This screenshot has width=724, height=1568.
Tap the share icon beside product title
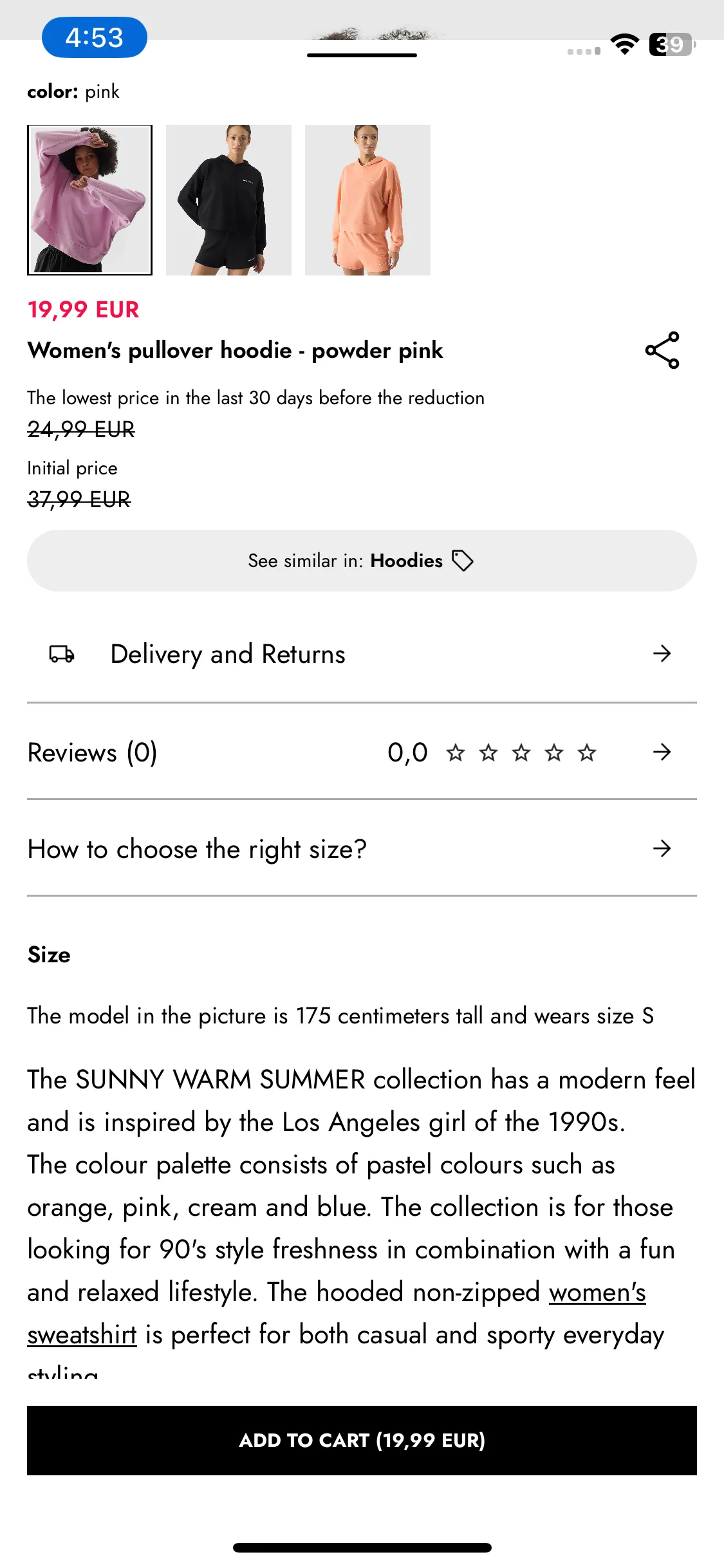[x=662, y=350]
